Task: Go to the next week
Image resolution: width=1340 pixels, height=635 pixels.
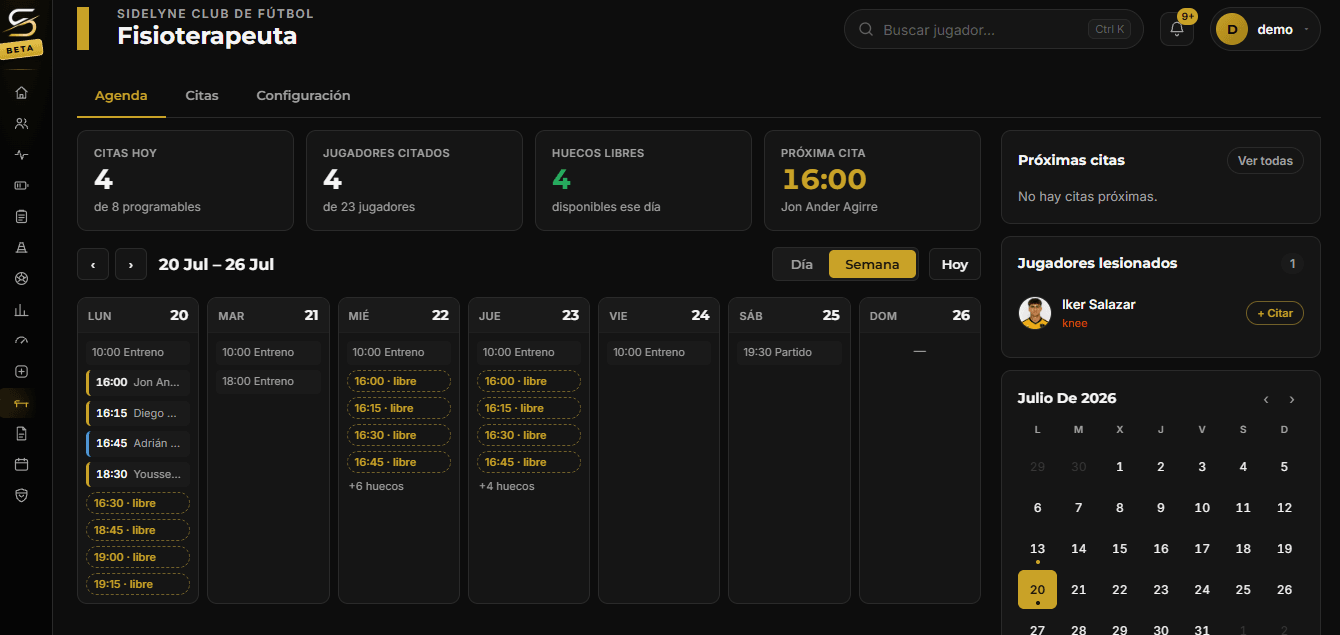Action: tap(131, 264)
